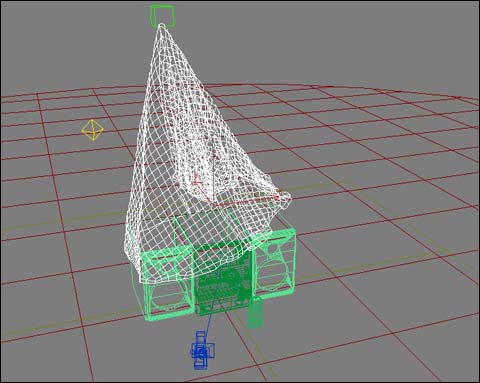Select the blue camera wireframe object

coord(202,350)
